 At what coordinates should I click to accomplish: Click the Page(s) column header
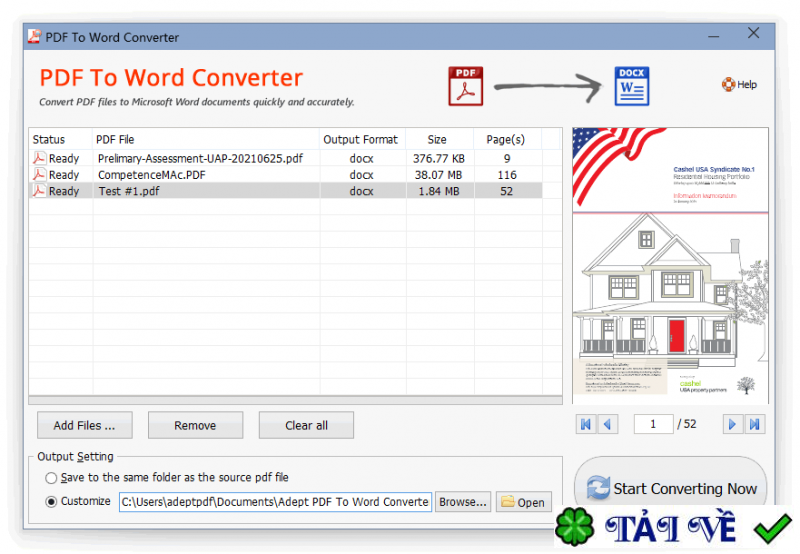point(507,139)
